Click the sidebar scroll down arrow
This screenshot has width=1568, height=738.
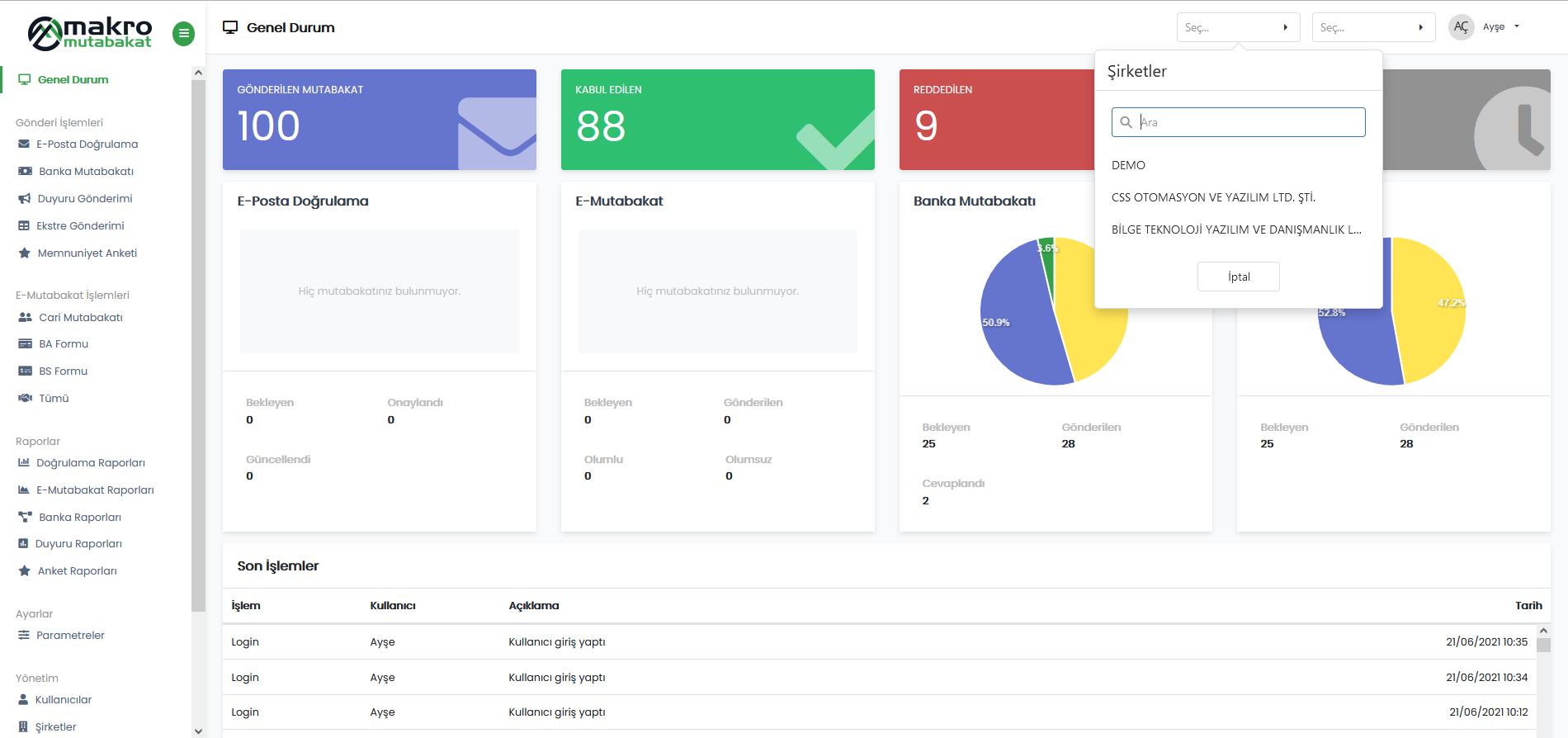tap(198, 731)
